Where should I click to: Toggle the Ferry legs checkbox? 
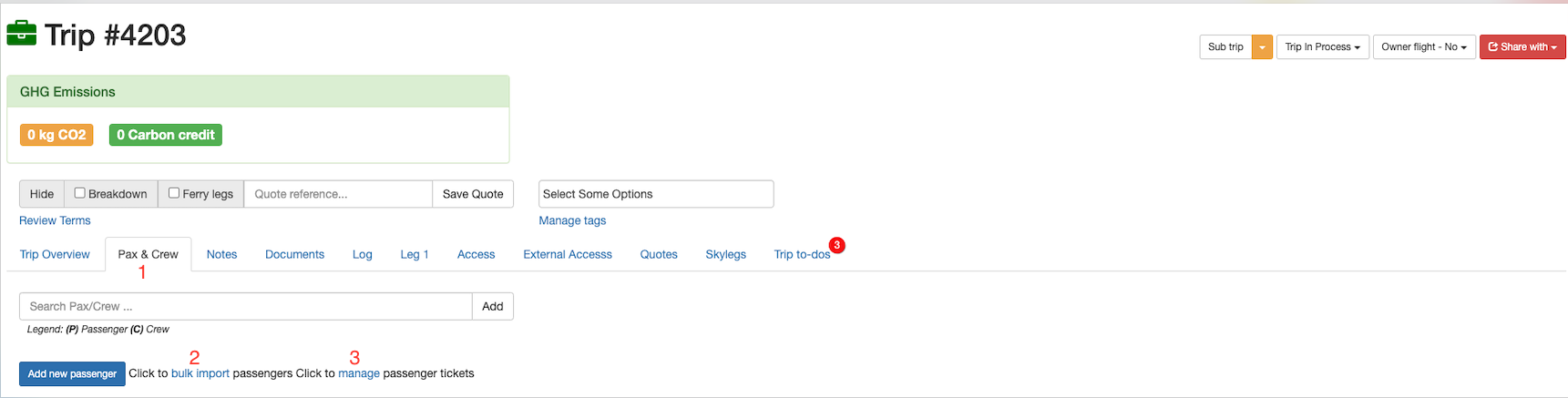pos(174,193)
